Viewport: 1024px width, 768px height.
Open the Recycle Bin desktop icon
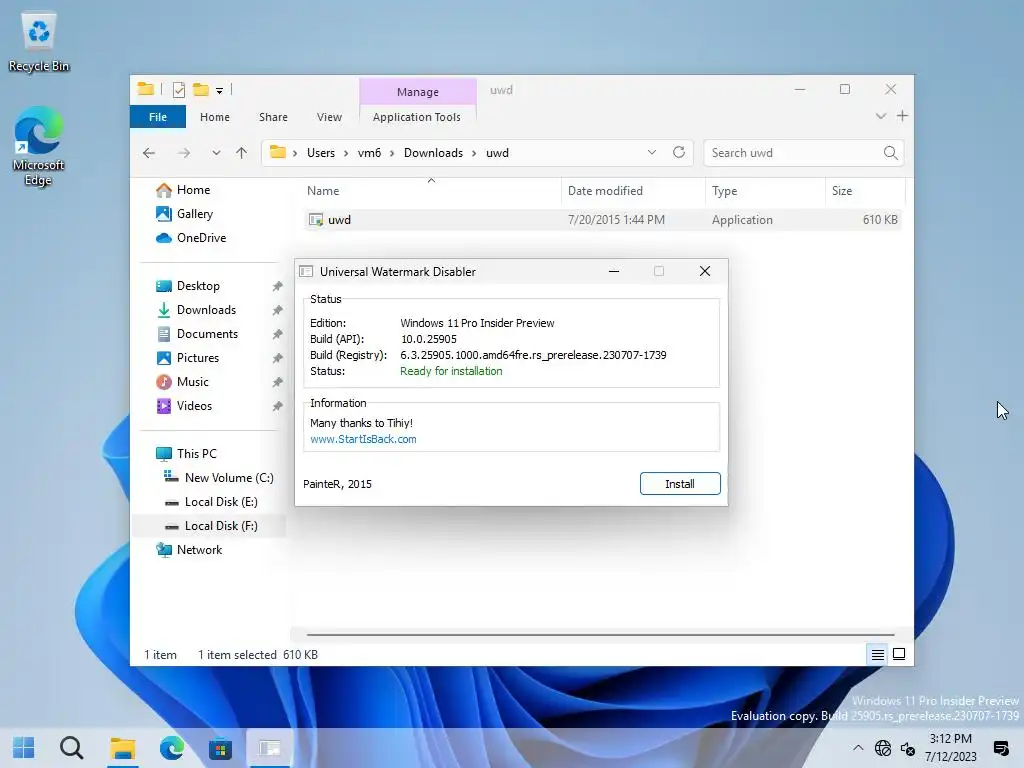click(39, 42)
